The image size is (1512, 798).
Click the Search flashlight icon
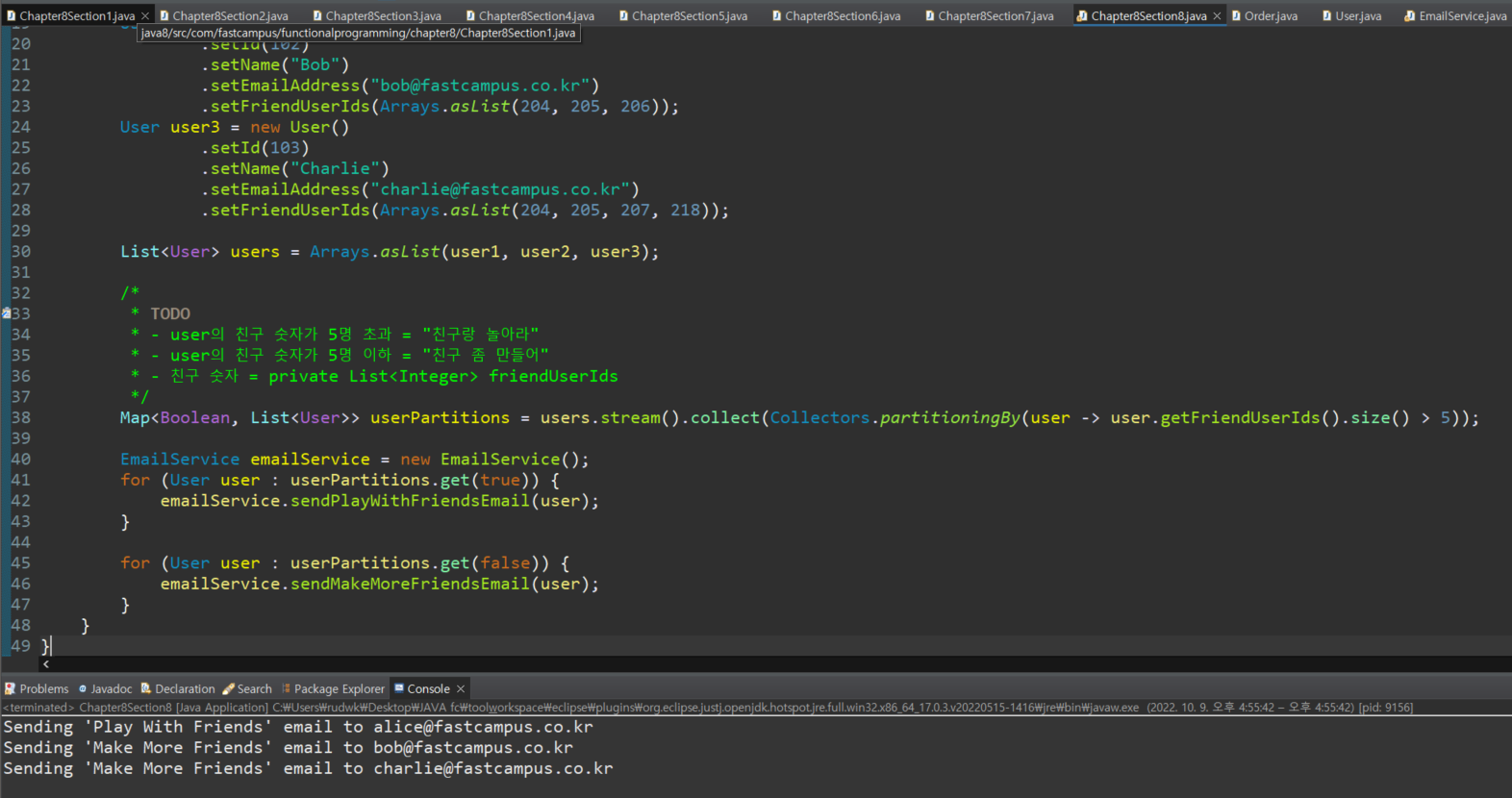tap(228, 688)
